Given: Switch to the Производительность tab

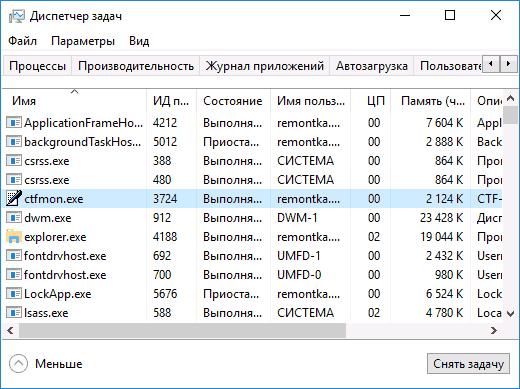Looking at the screenshot, I should click(x=136, y=66).
